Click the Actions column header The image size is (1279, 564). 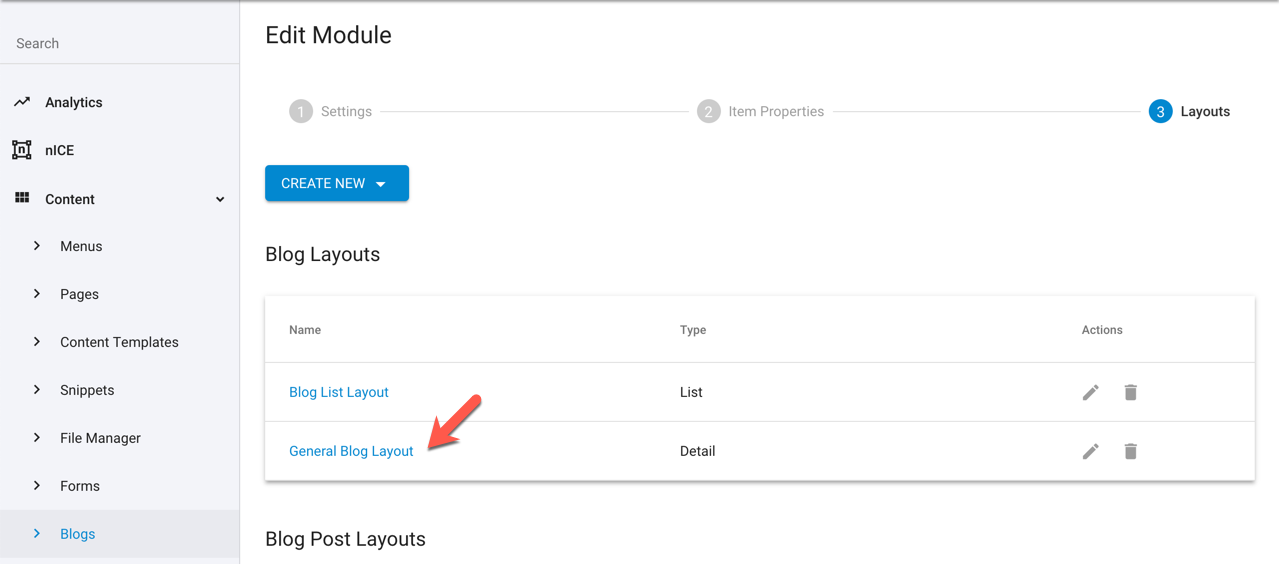click(x=1102, y=329)
